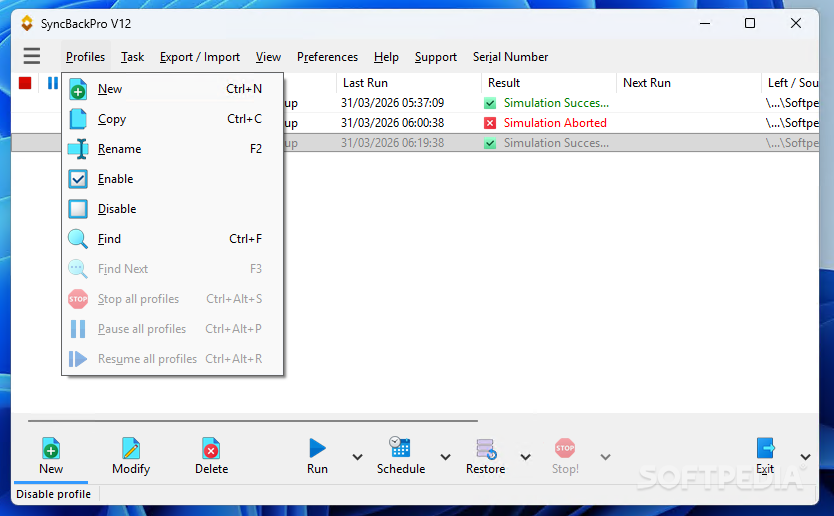Choose New in the Profiles menu
Image resolution: width=834 pixels, height=516 pixels.
tap(172, 89)
